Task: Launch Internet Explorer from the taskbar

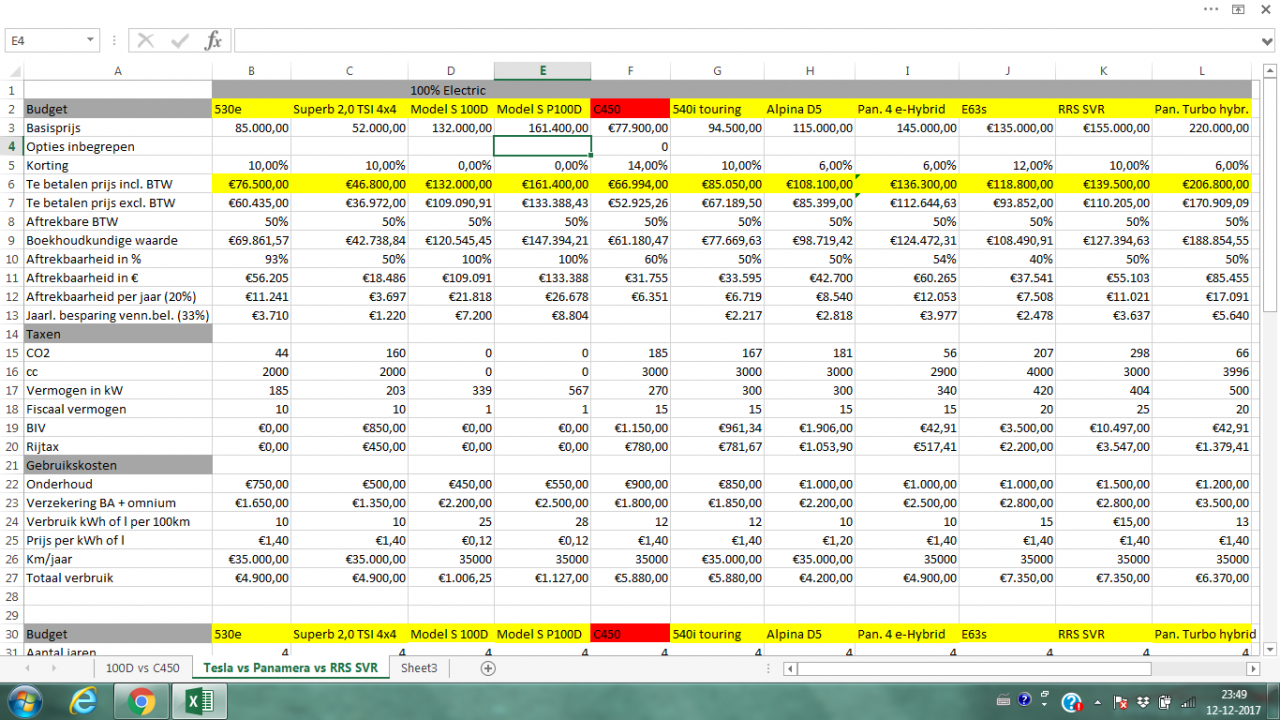Action: point(82,702)
